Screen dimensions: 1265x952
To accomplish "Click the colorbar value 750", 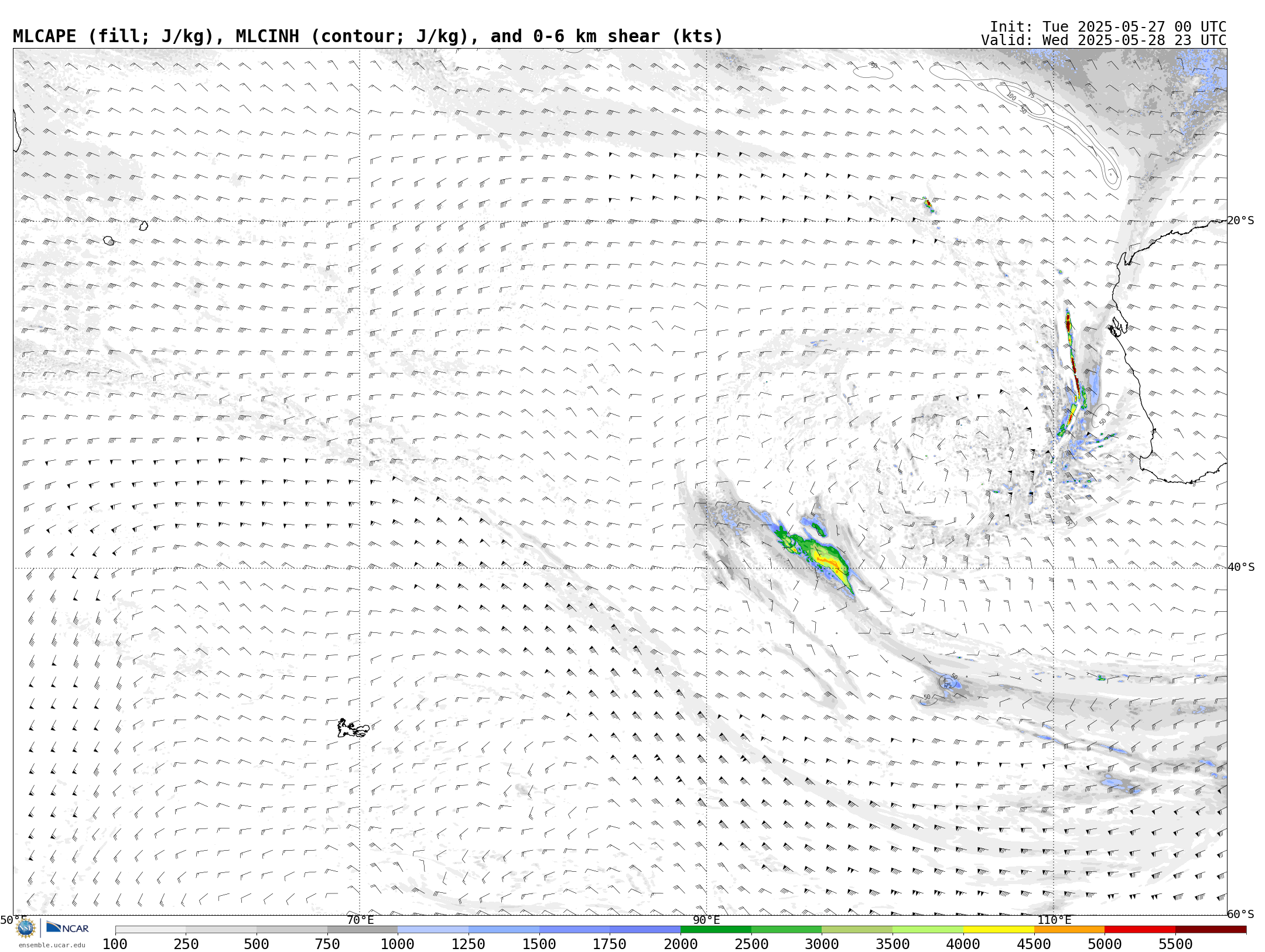I will coord(327,944).
